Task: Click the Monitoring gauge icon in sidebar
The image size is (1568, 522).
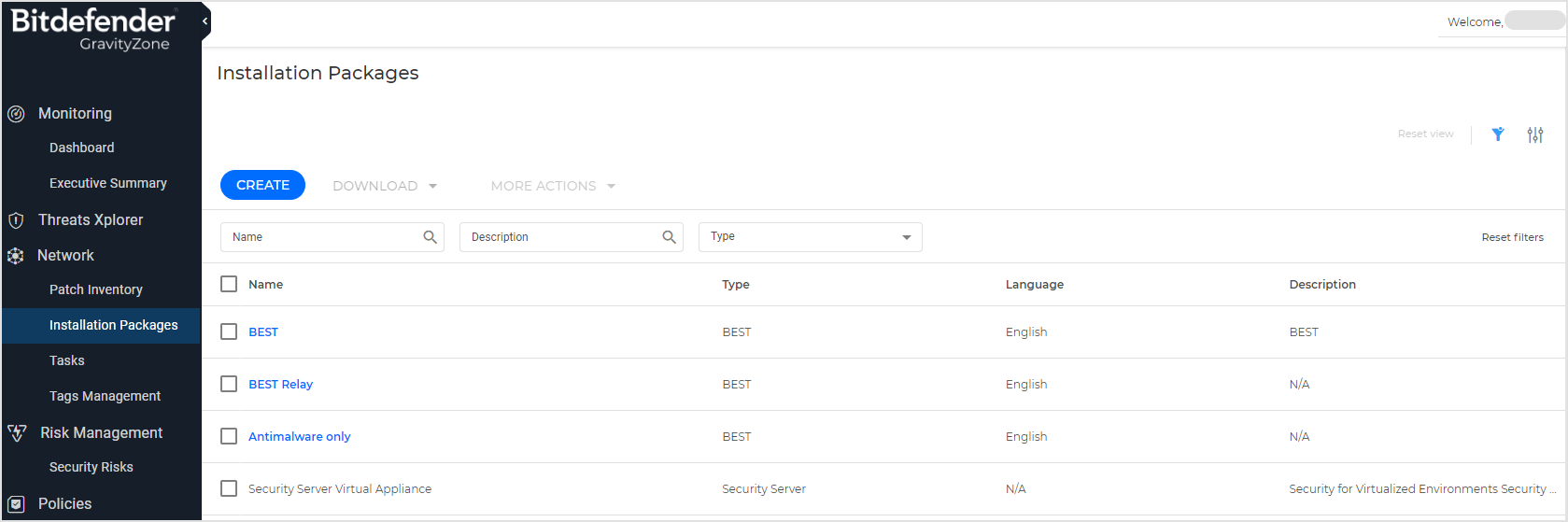Action: (x=16, y=114)
